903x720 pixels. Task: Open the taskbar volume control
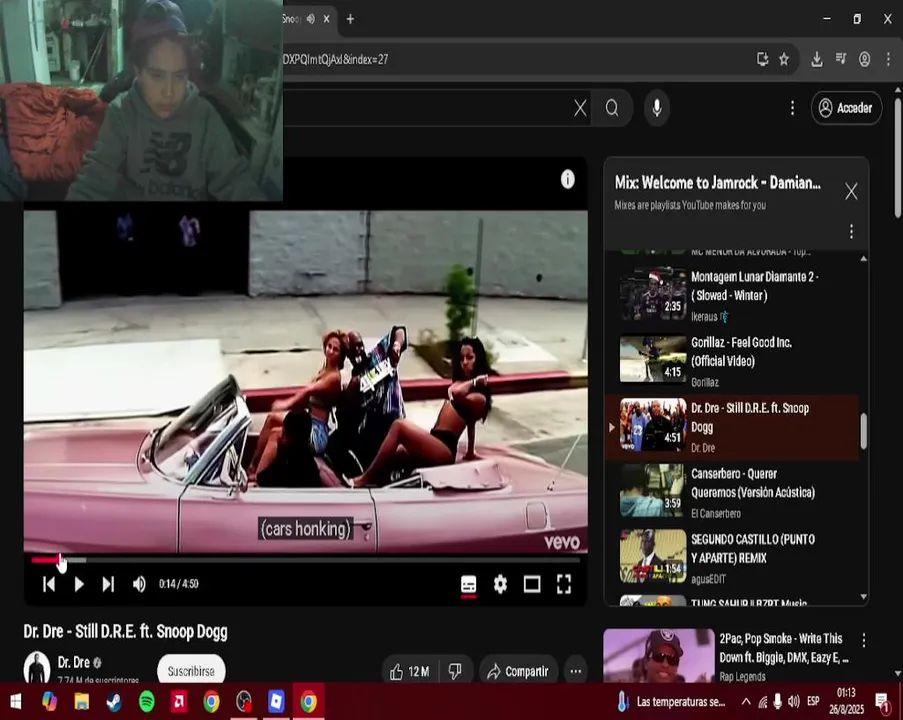pos(794,702)
